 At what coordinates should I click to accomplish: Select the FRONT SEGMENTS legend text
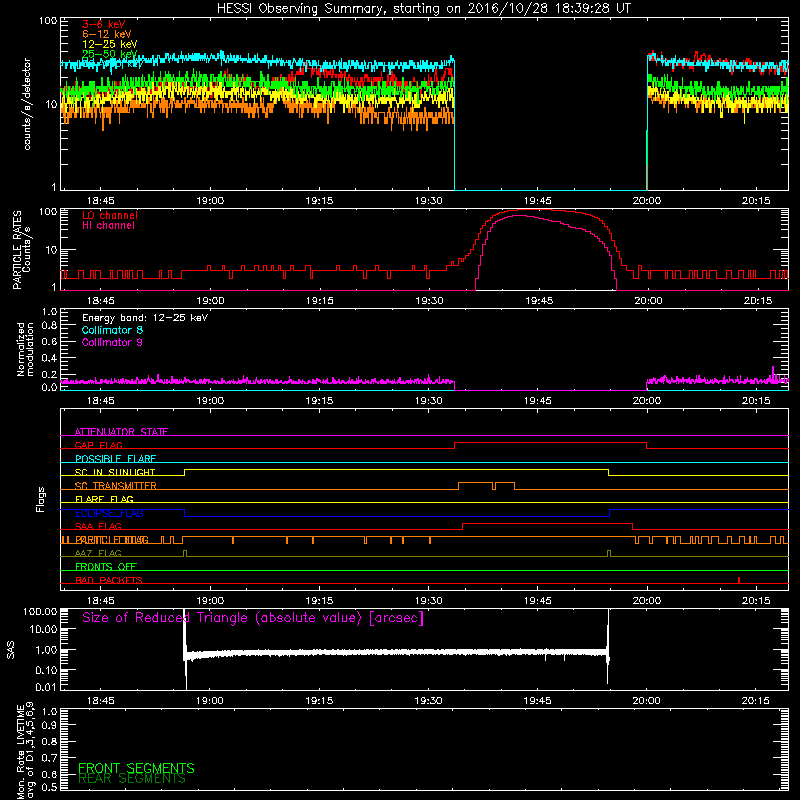pos(136,768)
